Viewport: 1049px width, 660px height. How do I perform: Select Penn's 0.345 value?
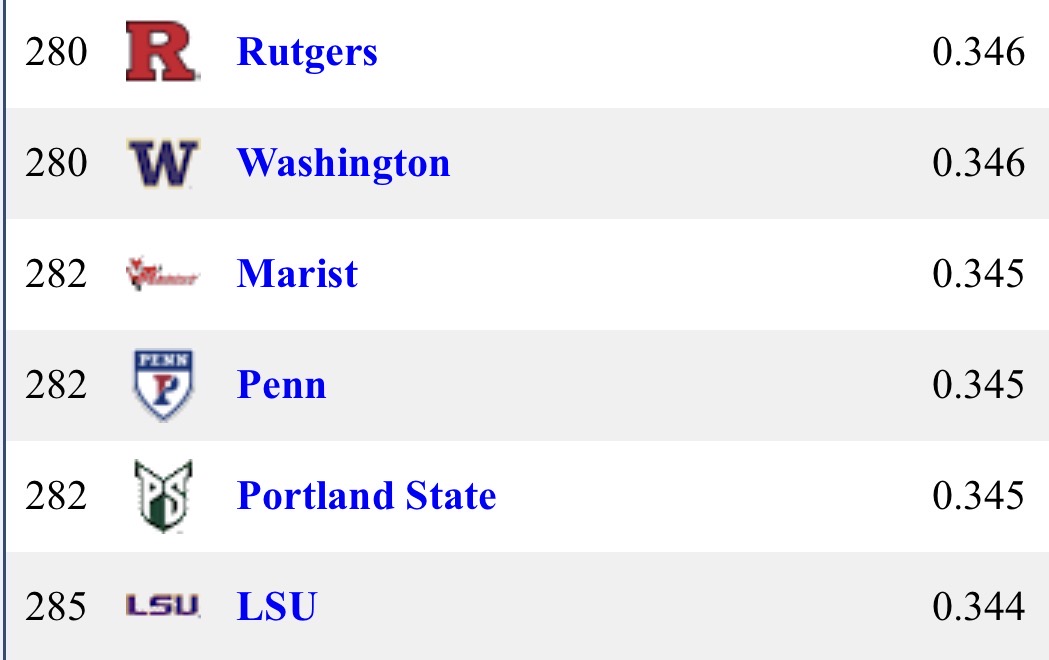[978, 385]
